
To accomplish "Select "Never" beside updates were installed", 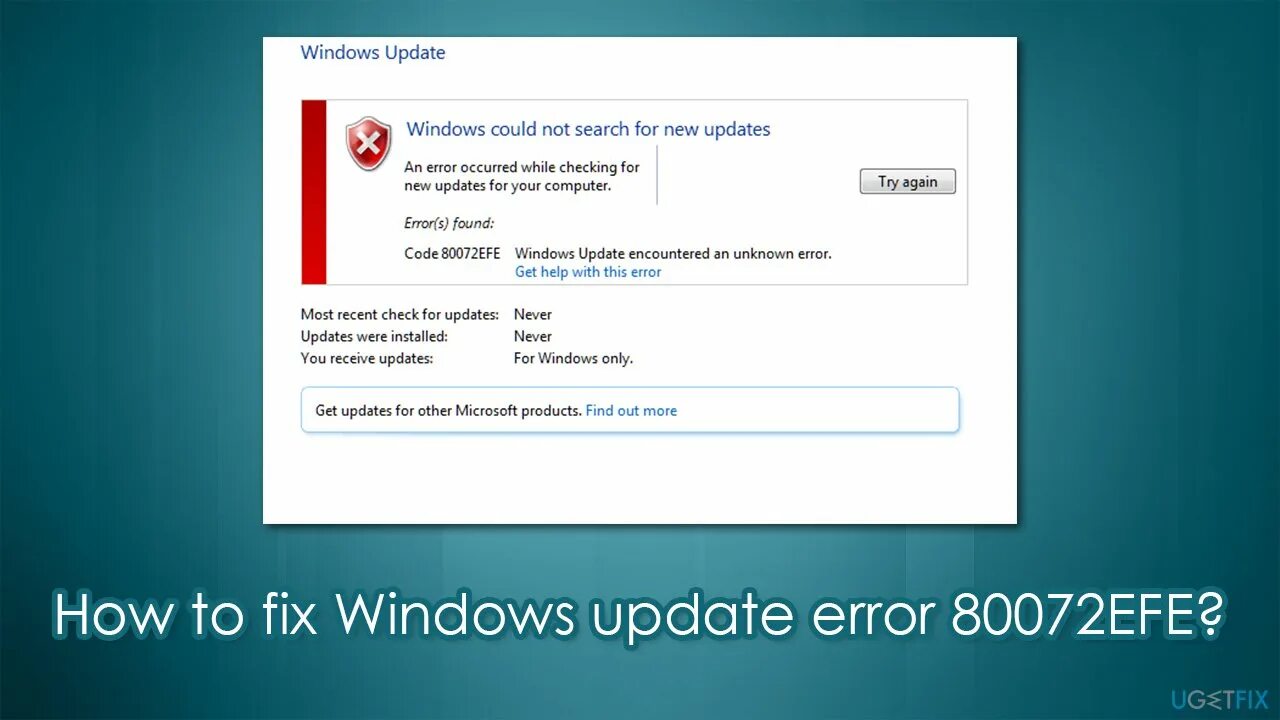I will pyautogui.click(x=533, y=336).
